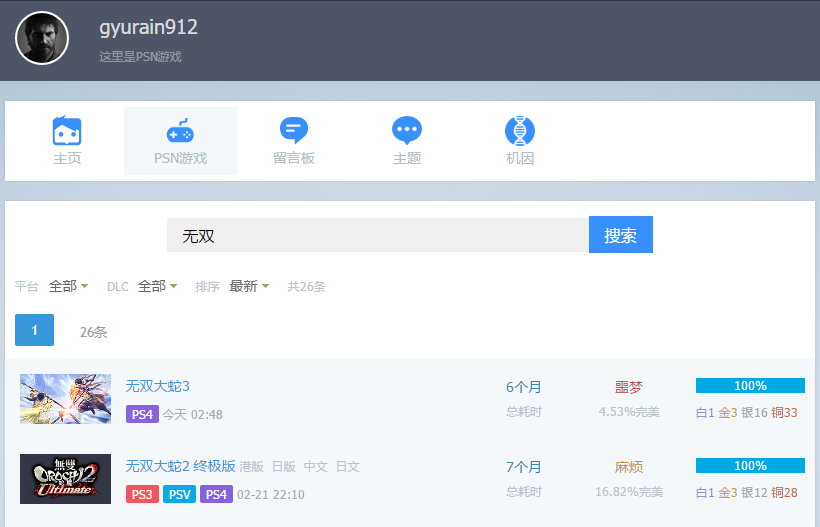The width and height of the screenshot is (820, 527).
Task: Click the 100% progress bar for 无双大蛇3
Action: coord(750,385)
